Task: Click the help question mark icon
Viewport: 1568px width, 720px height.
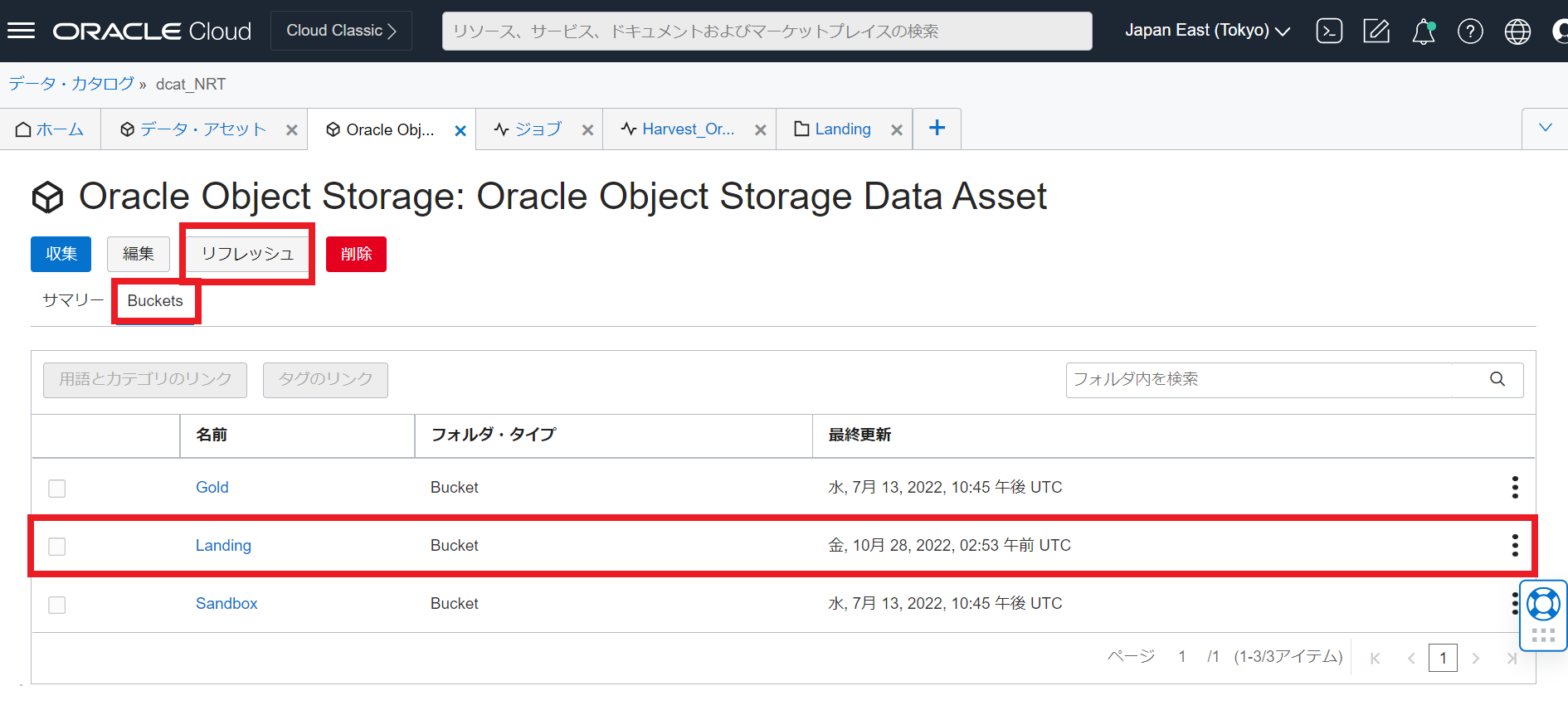Action: click(1470, 32)
